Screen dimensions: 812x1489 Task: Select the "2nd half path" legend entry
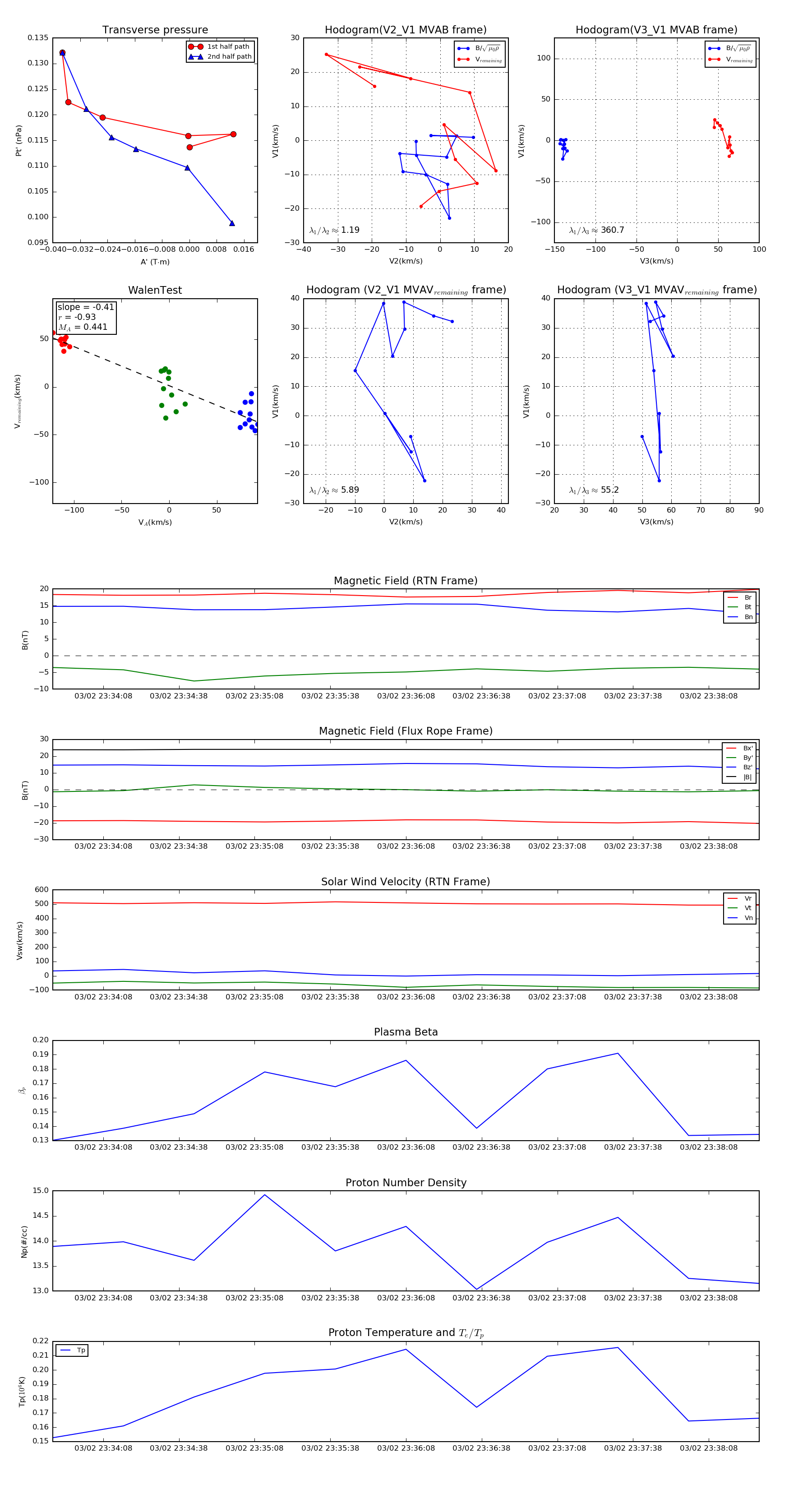[220, 56]
